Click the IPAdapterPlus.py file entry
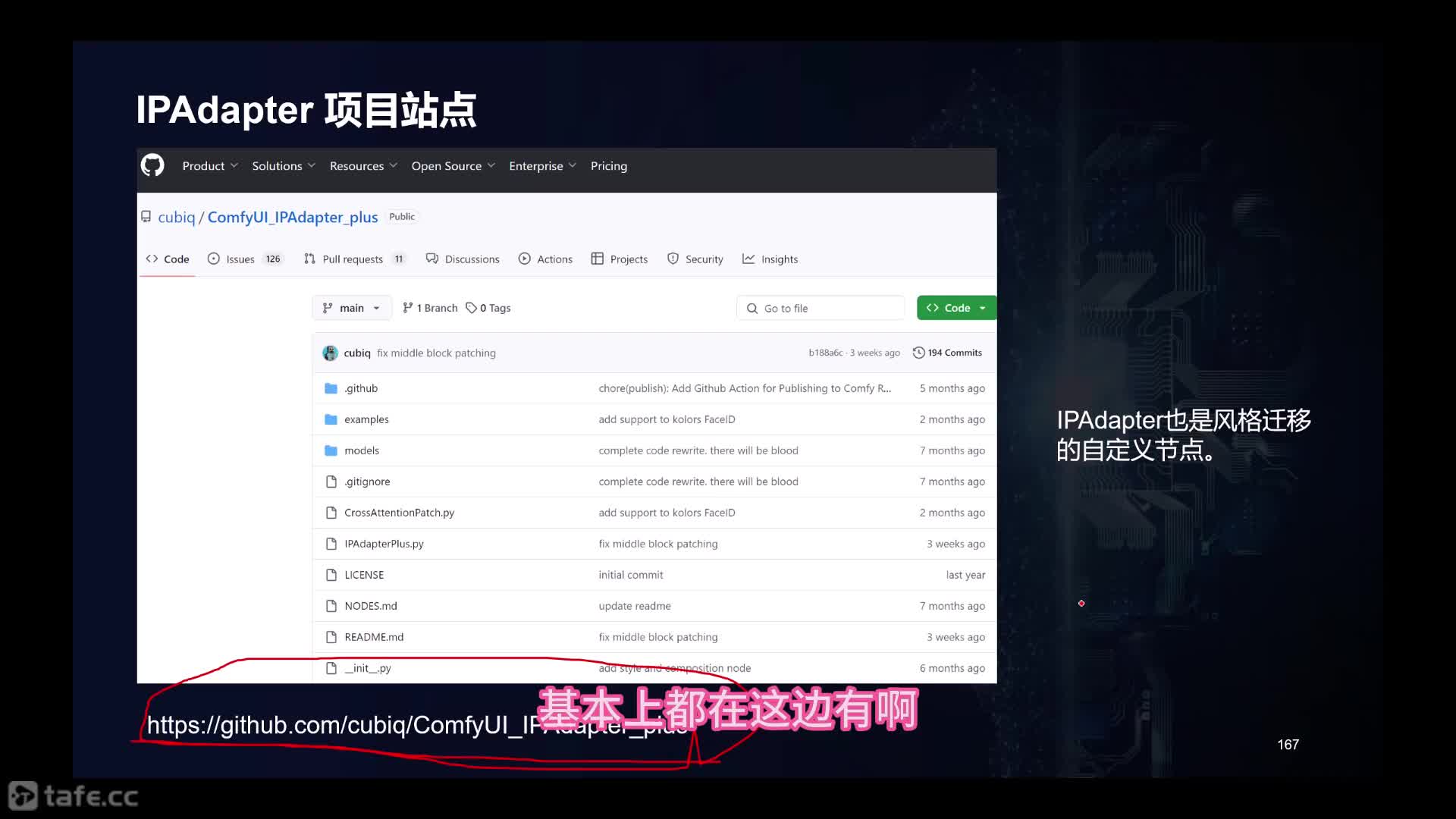 [x=384, y=543]
